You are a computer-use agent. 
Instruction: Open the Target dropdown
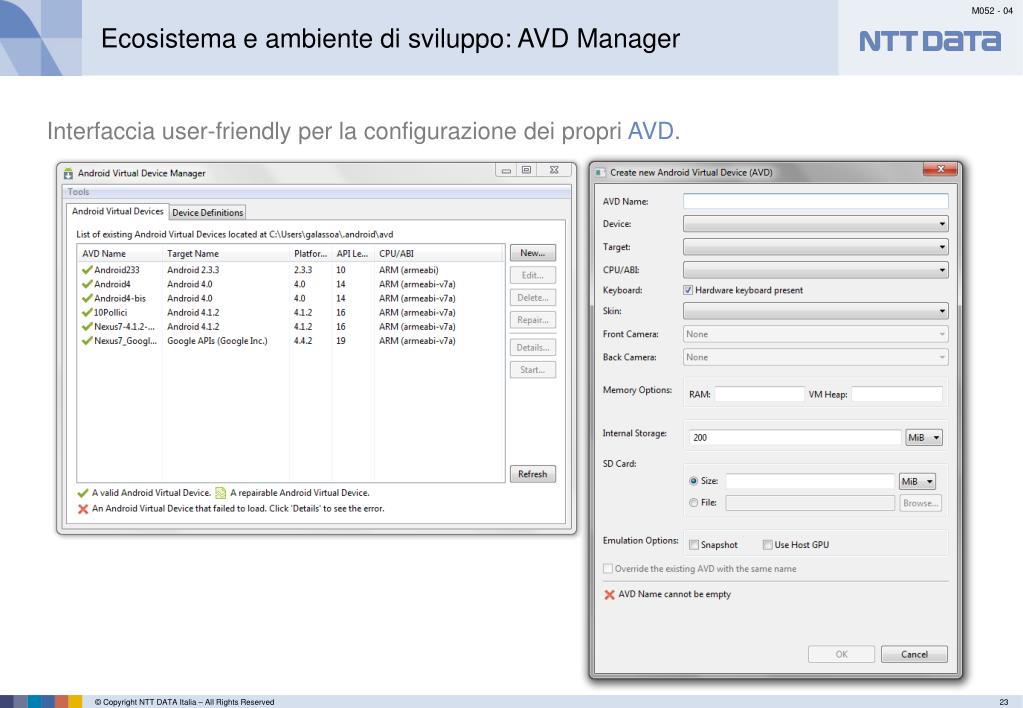(x=816, y=247)
